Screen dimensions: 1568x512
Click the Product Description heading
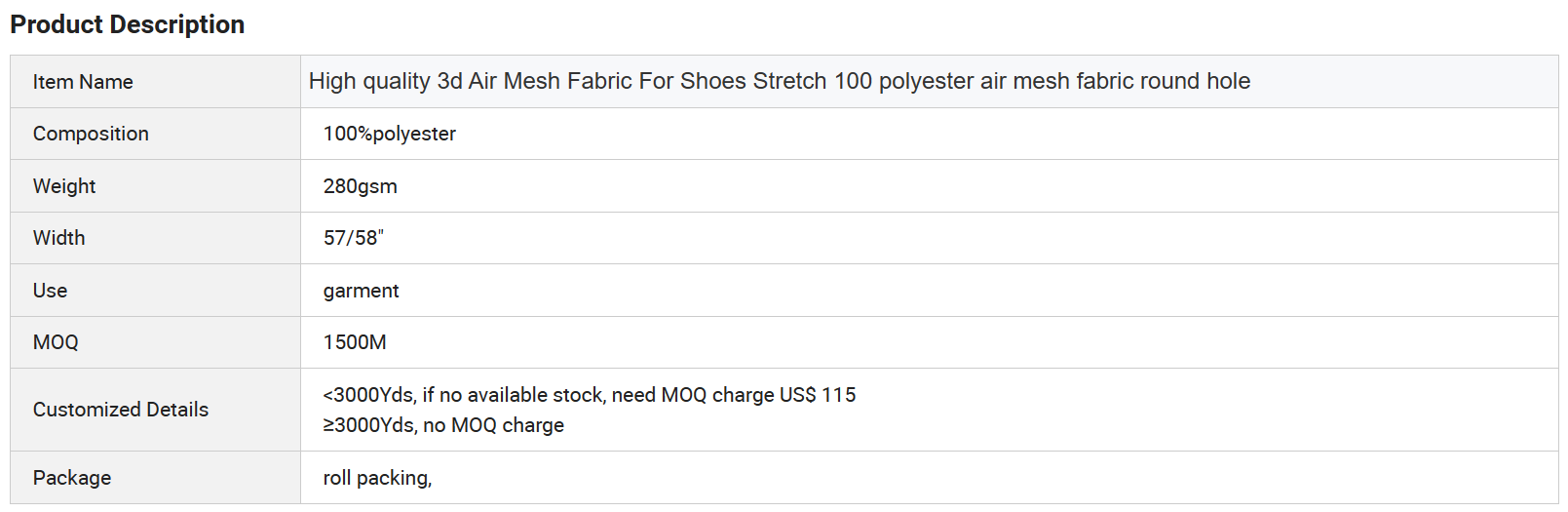click(x=127, y=24)
